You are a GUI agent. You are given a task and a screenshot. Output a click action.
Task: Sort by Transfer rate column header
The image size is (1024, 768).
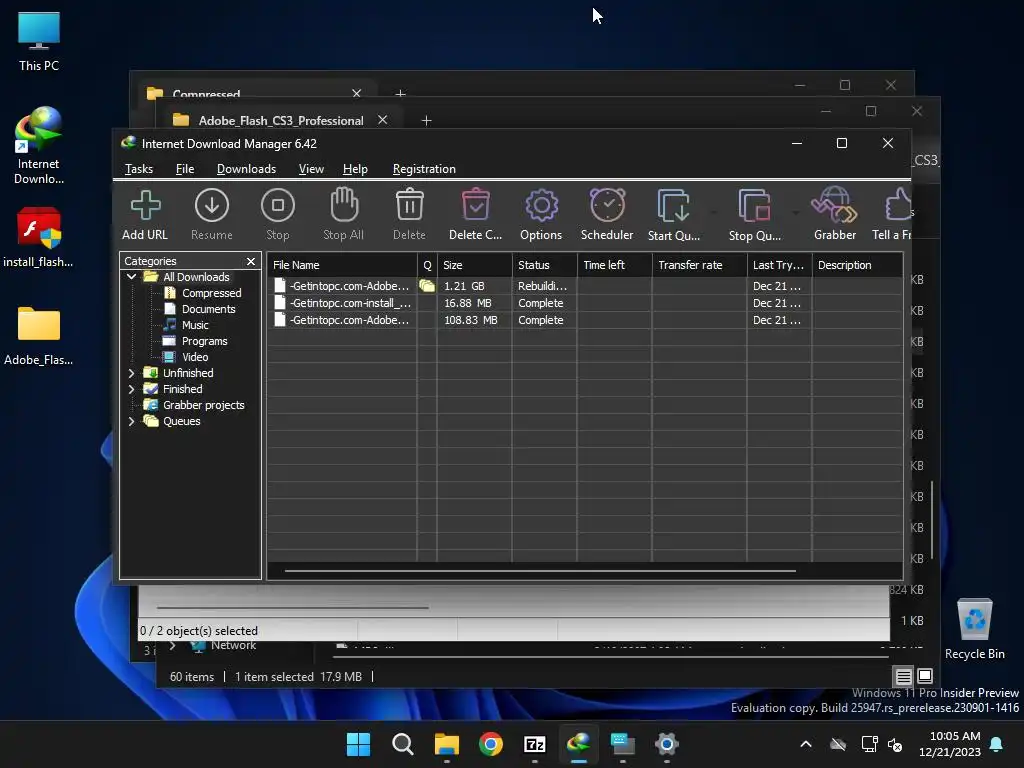tap(699, 265)
